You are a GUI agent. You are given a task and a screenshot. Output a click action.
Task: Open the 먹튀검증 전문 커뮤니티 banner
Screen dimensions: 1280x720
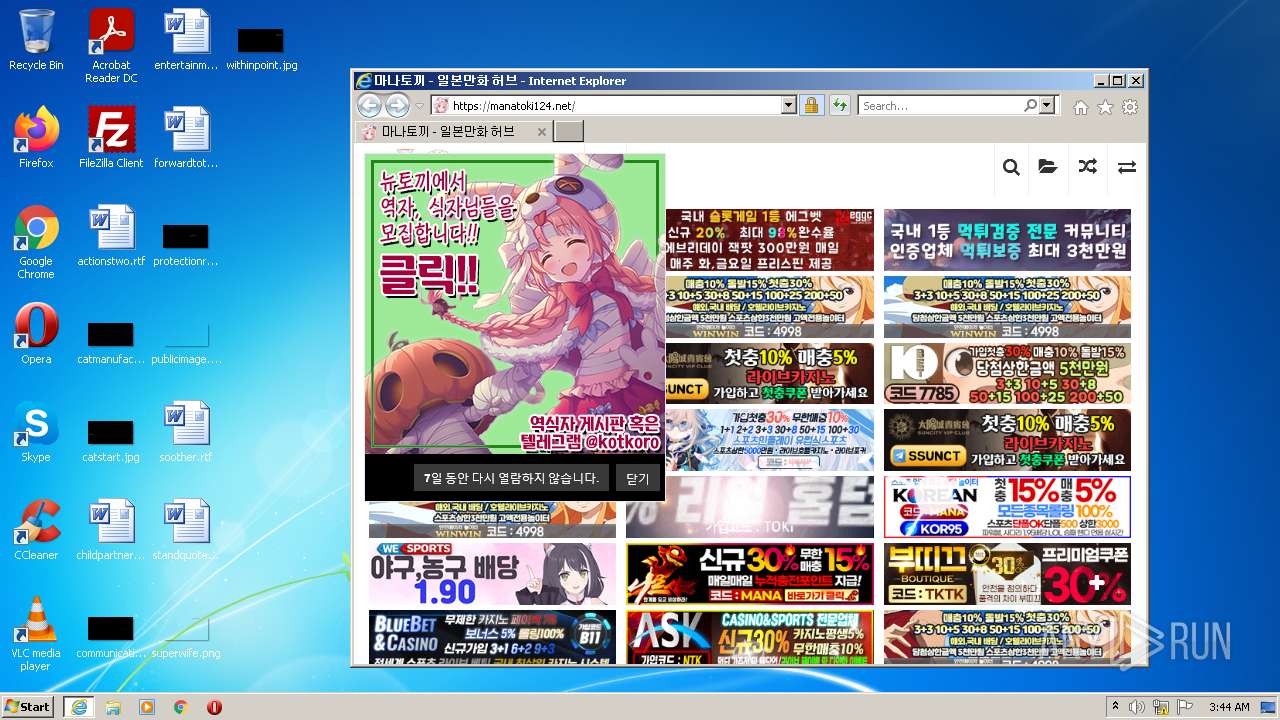(x=1007, y=240)
